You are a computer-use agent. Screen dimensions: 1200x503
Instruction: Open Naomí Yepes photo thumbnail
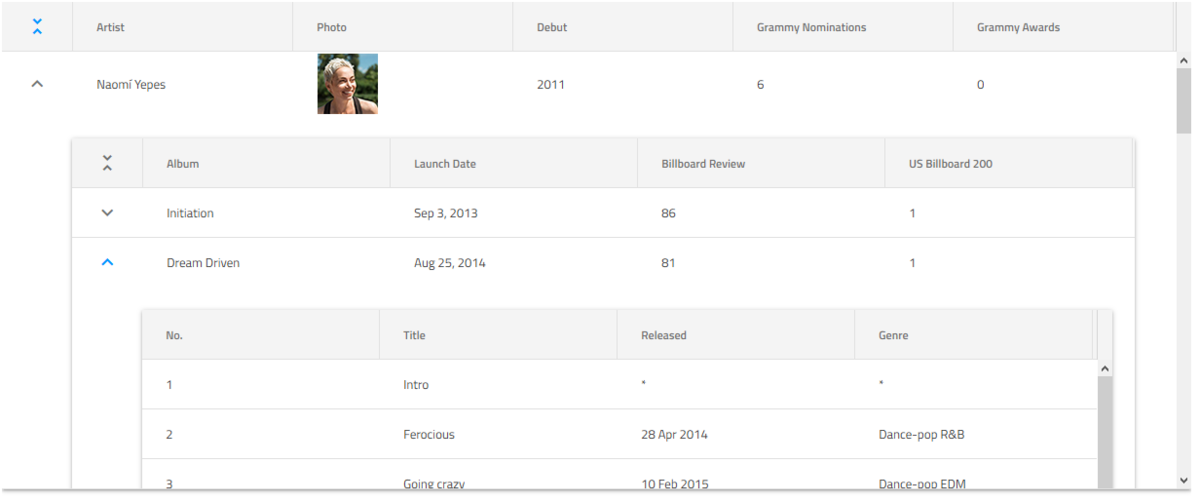tap(347, 84)
